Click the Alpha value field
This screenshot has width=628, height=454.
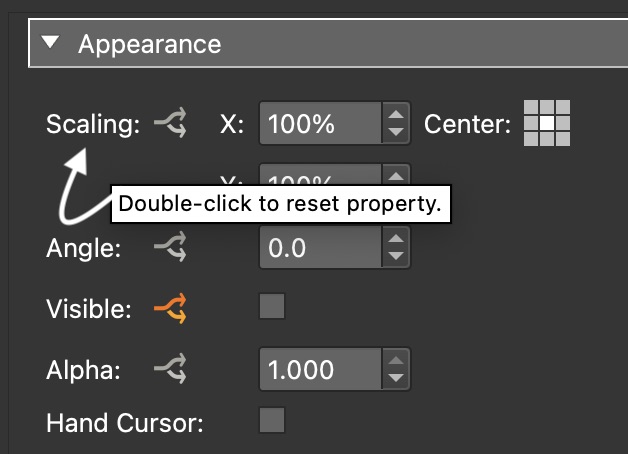320,370
